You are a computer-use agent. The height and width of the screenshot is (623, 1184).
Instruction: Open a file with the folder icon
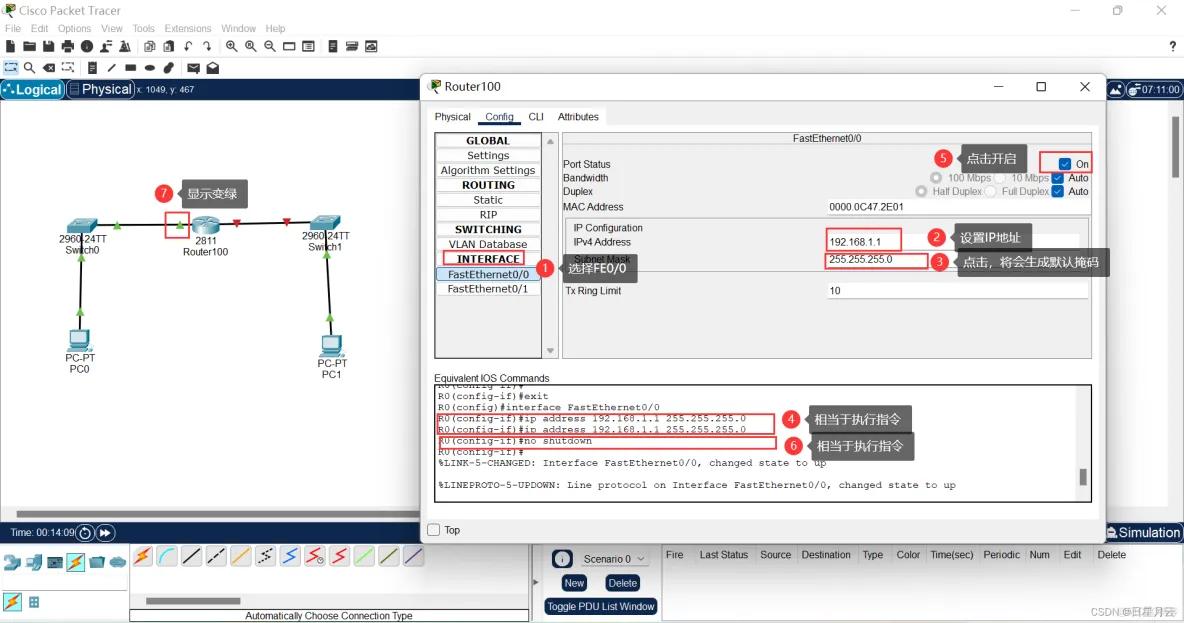[29, 47]
